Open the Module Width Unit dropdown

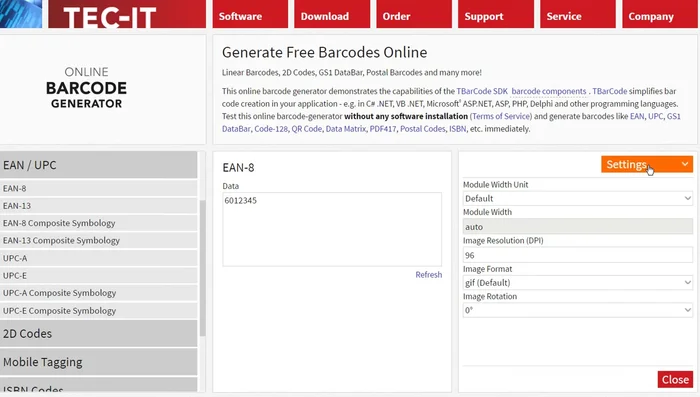(x=578, y=198)
